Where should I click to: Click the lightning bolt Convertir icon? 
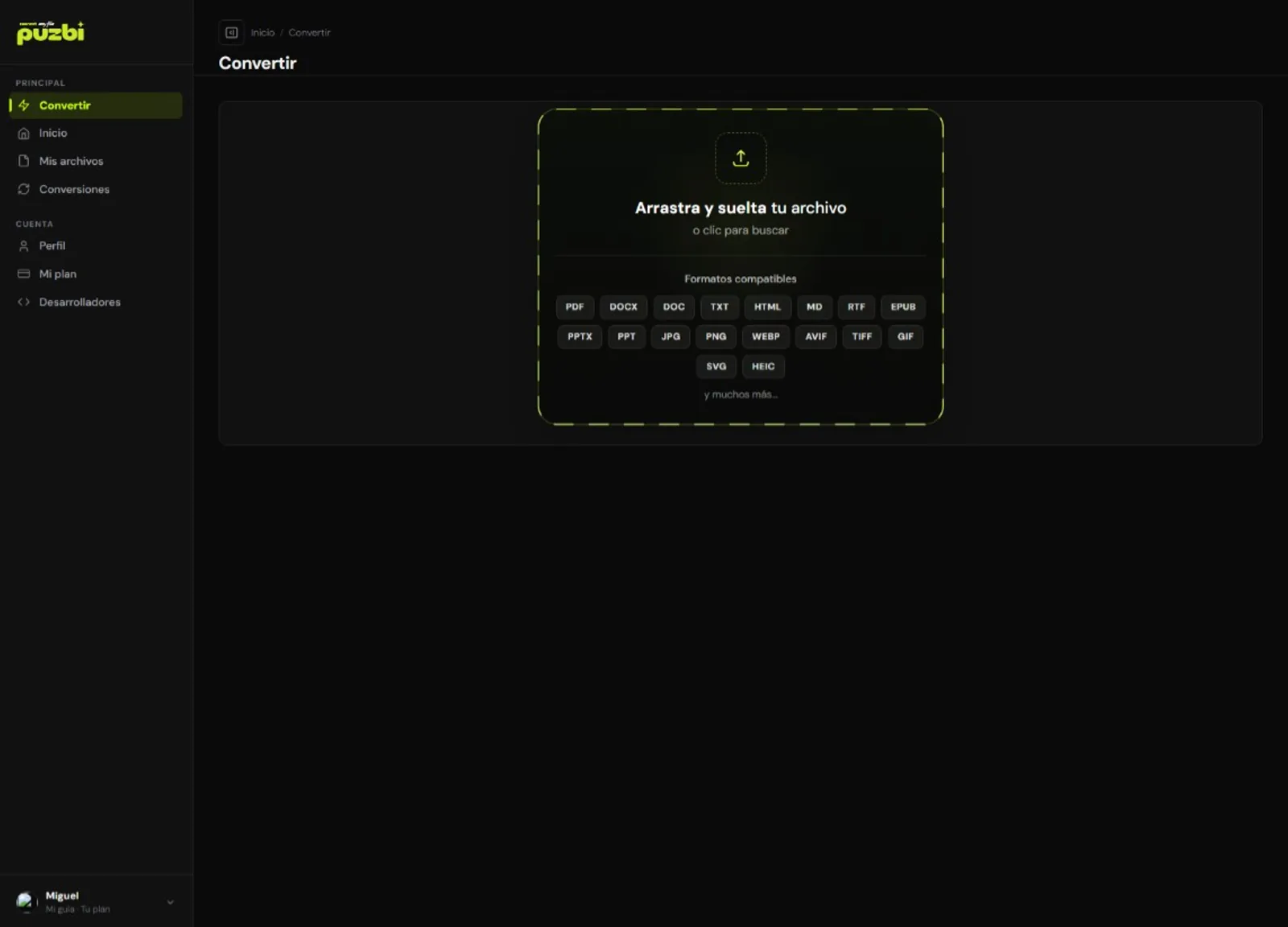pyautogui.click(x=24, y=105)
